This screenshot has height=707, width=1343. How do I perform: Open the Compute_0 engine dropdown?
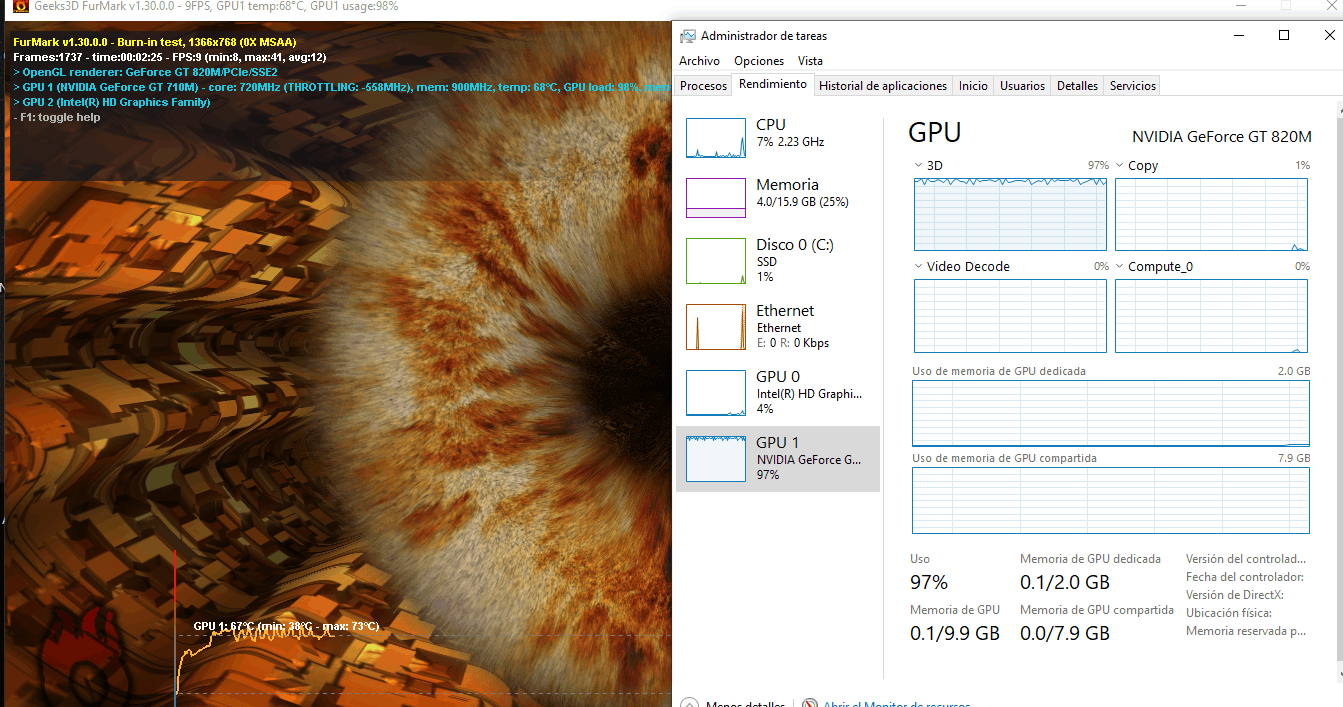click(1120, 266)
